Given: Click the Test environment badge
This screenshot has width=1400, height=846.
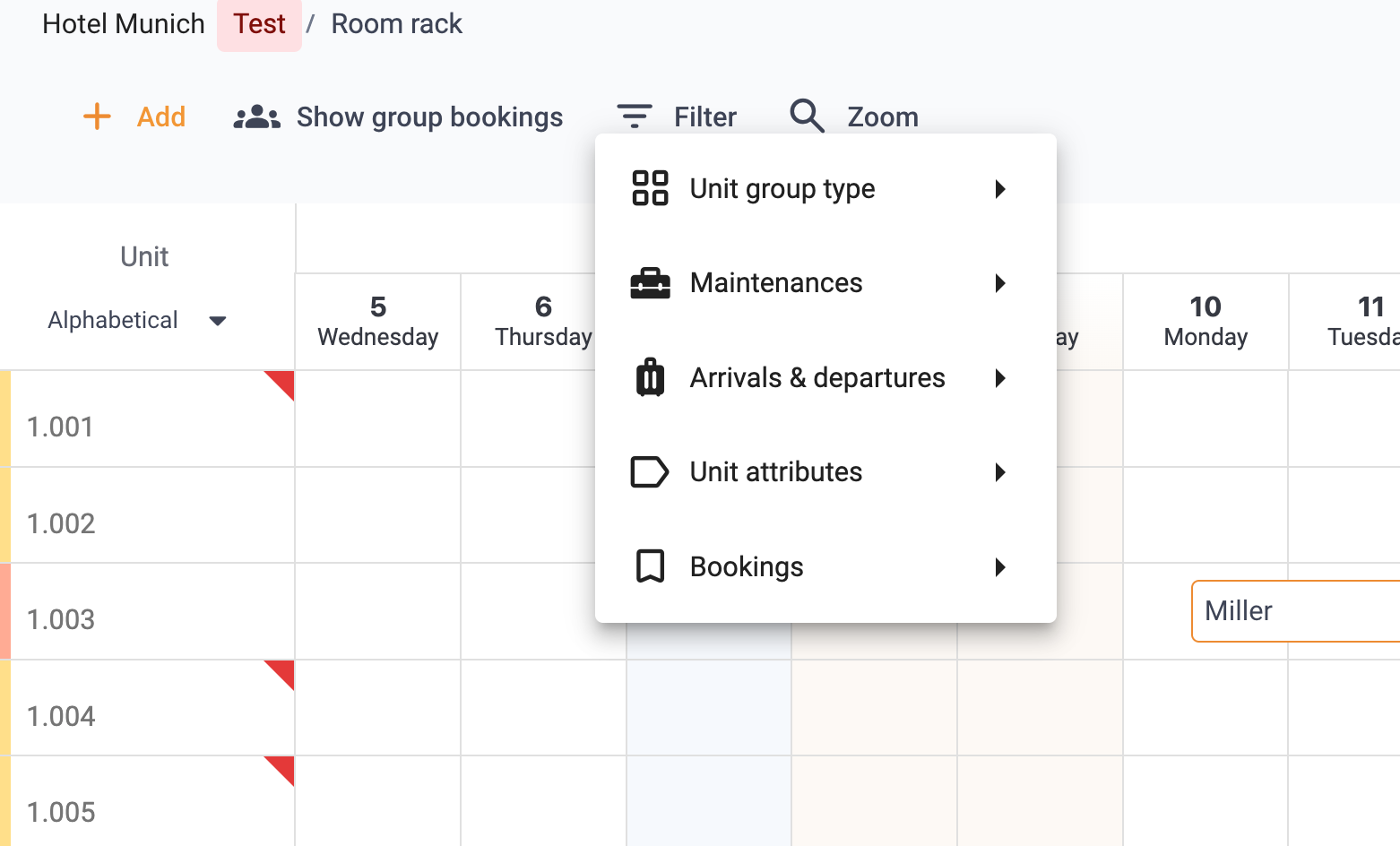Looking at the screenshot, I should tap(259, 24).
